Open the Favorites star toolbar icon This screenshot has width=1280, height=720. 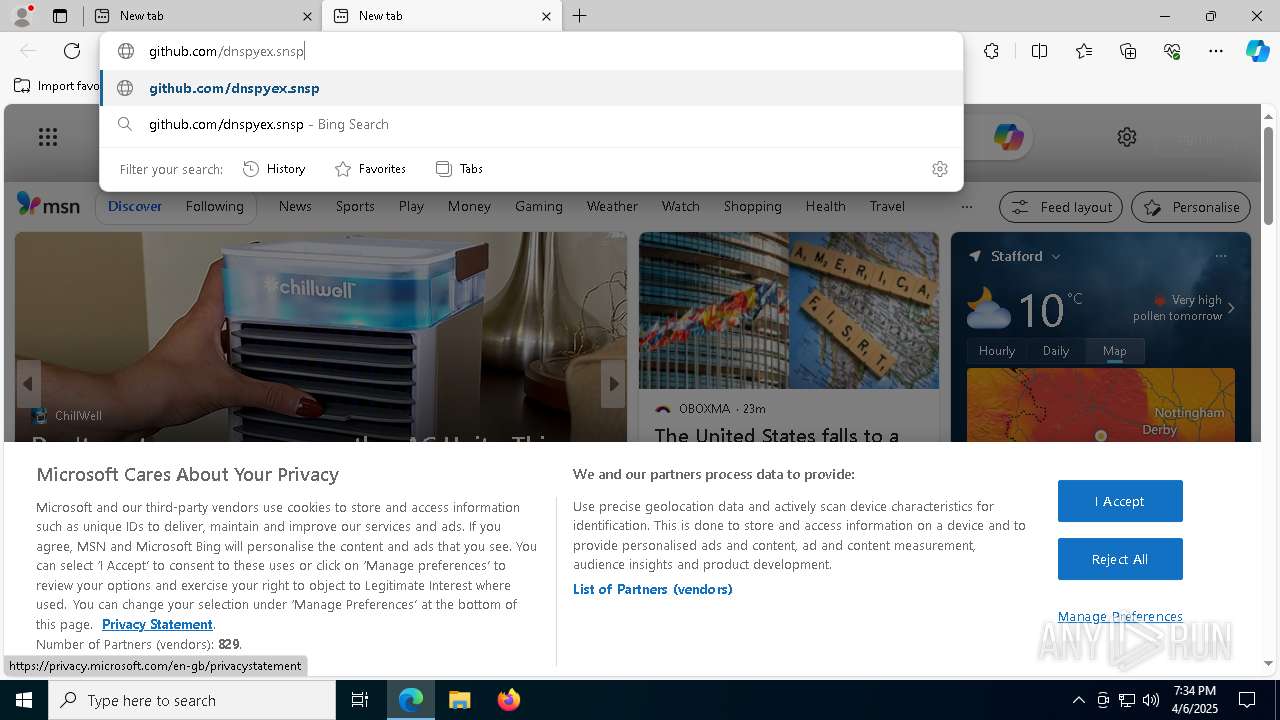point(1084,51)
